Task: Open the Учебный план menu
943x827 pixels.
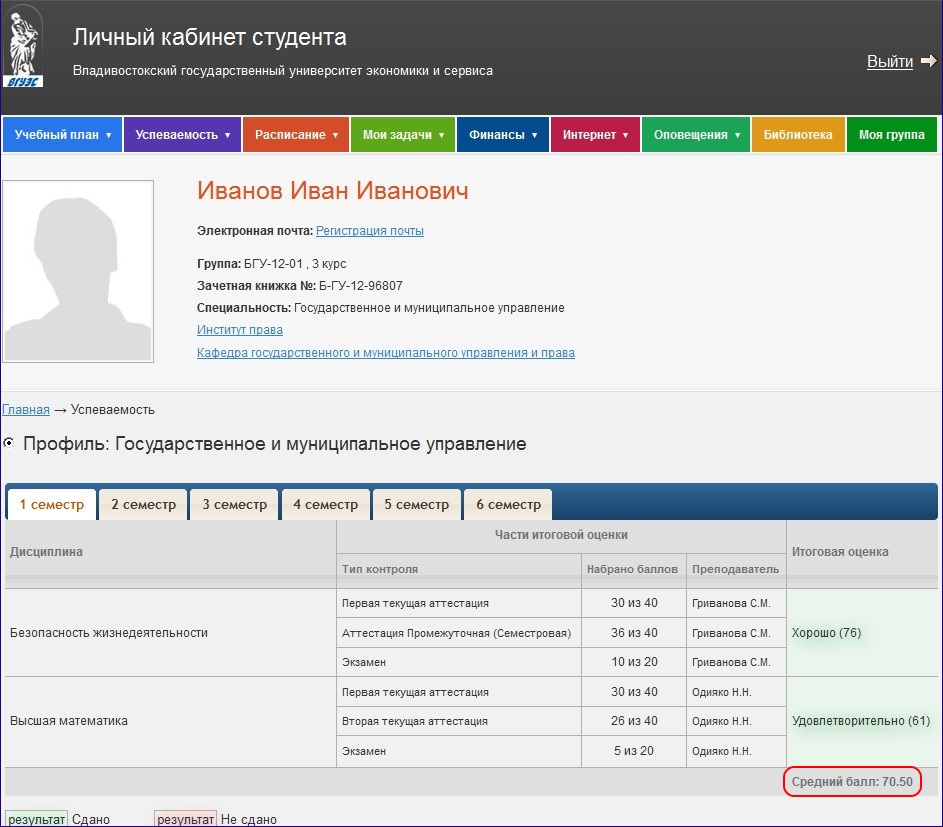Action: (x=62, y=134)
